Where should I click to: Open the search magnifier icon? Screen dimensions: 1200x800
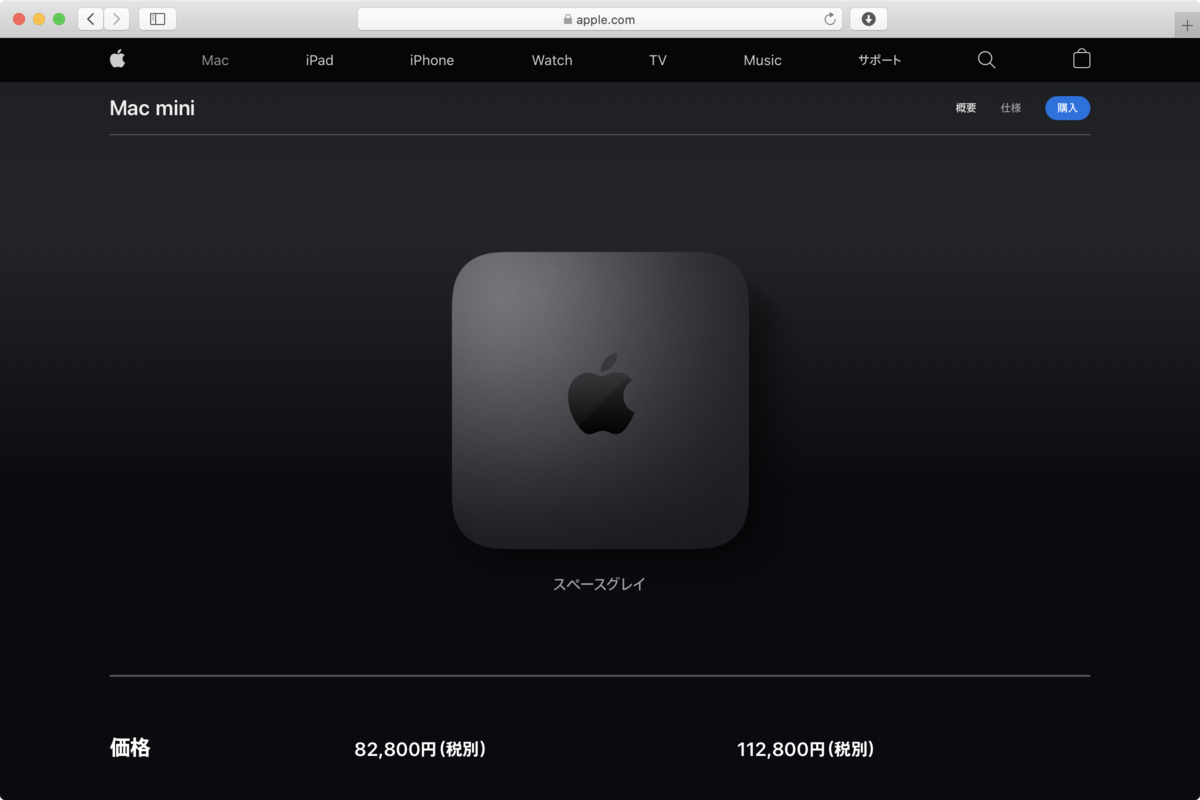click(x=986, y=60)
